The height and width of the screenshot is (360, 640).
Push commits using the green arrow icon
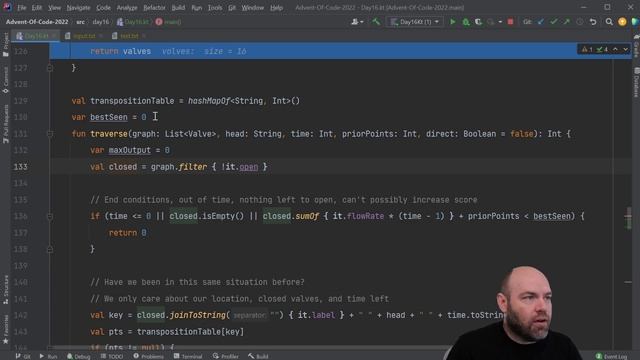[567, 22]
